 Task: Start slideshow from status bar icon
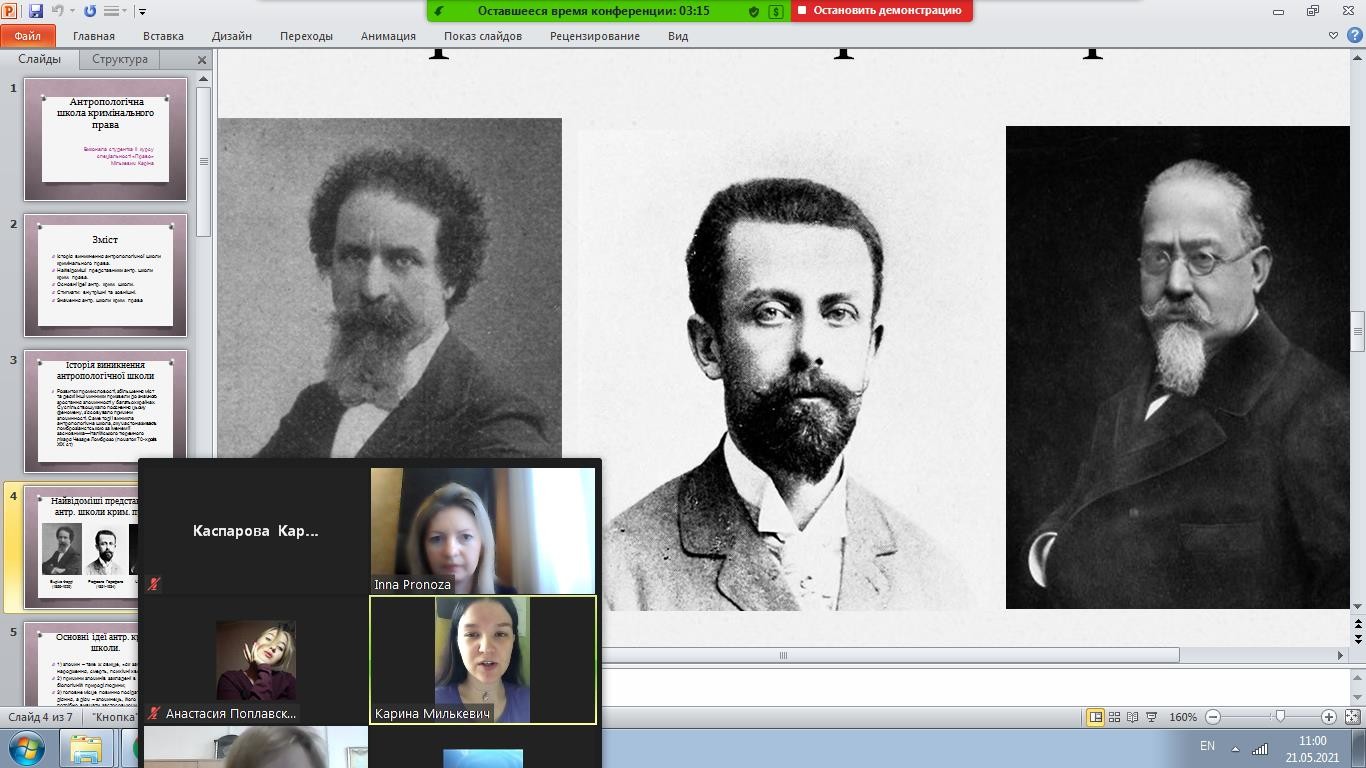pos(1151,717)
